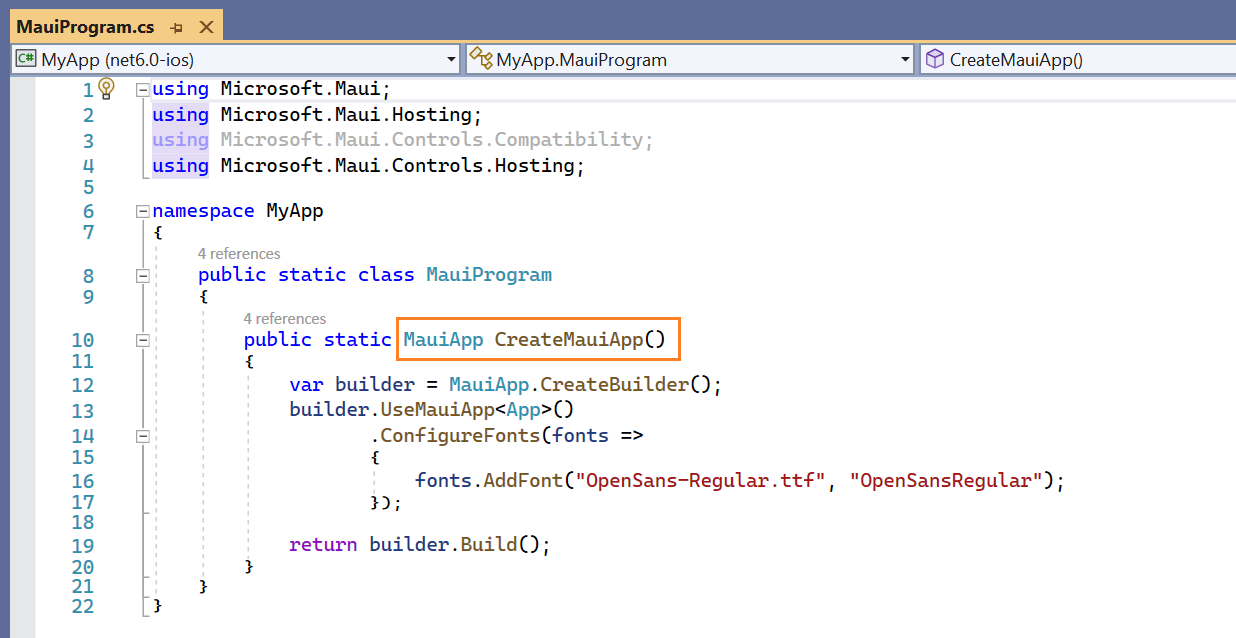Screen dimensions: 1236x638
Task: Click the lightbulb Quick Actions icon on line 1
Action: pyautogui.click(x=107, y=88)
